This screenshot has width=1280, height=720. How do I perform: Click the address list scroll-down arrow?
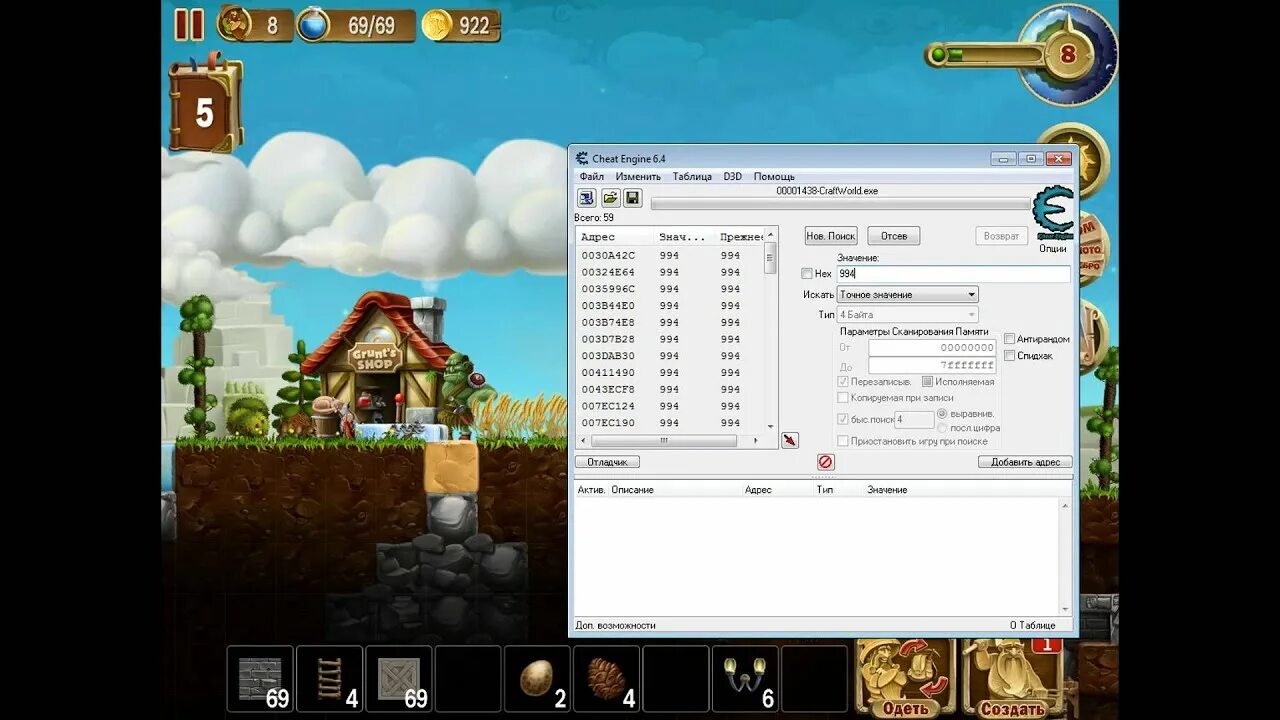[x=770, y=426]
